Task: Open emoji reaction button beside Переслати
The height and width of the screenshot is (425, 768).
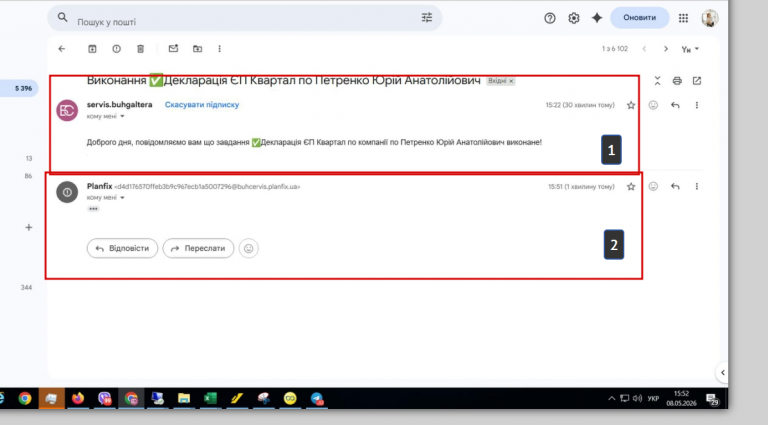Action: tap(249, 248)
